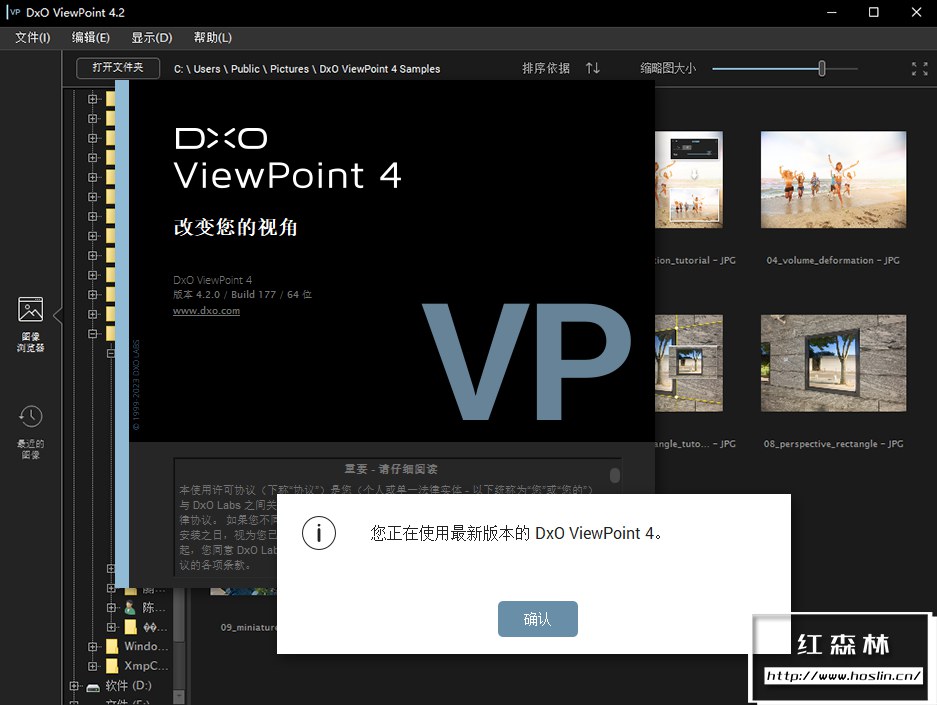Collapse the side panel with arrow handle
This screenshot has height=705, width=937.
click(x=57, y=315)
